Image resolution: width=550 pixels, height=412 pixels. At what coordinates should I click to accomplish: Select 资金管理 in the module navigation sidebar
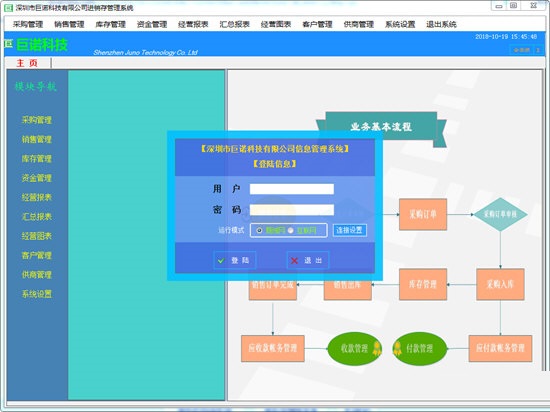point(37,178)
